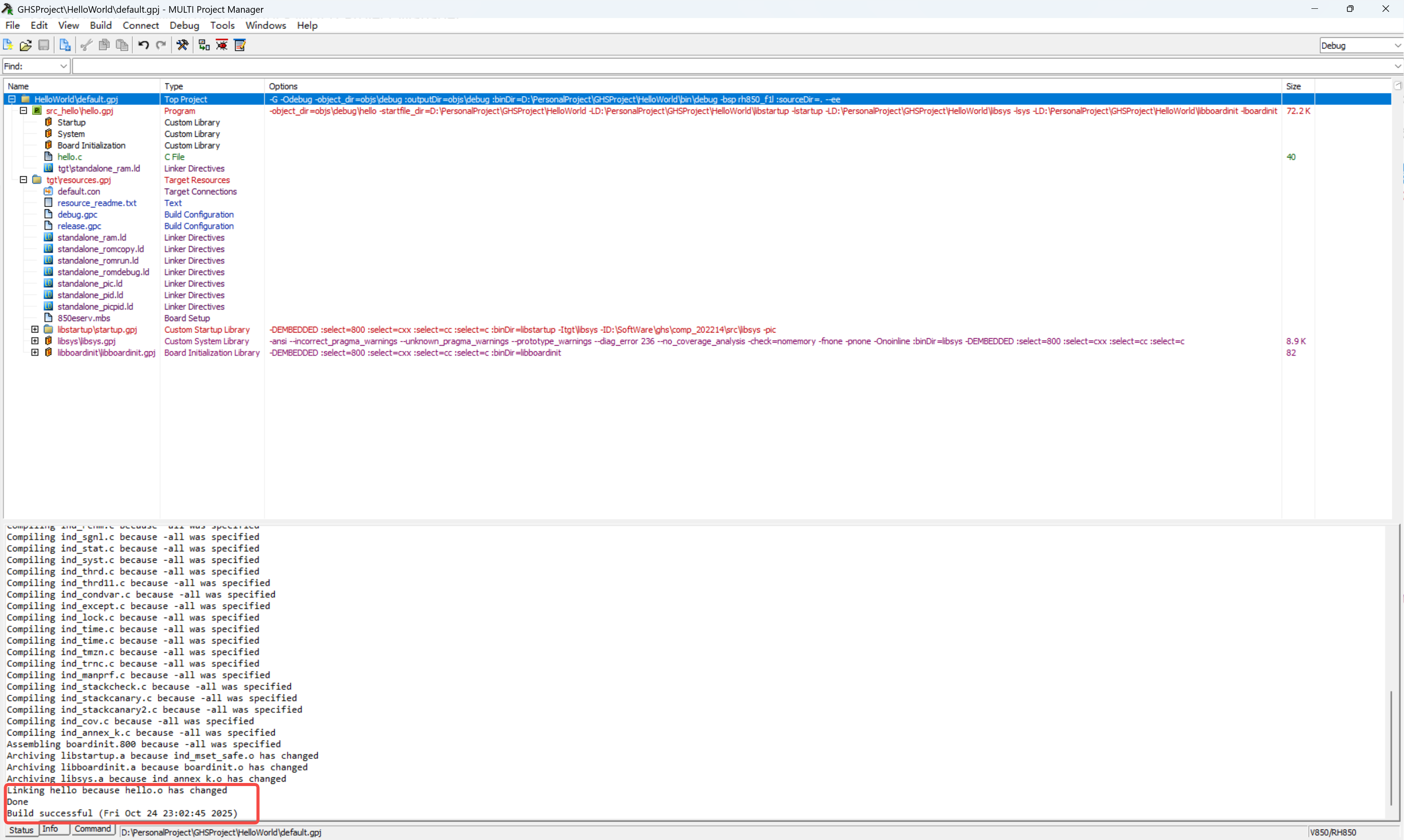Click the Add File toolbar icon
The height and width of the screenshot is (840, 1404).
[x=65, y=45]
